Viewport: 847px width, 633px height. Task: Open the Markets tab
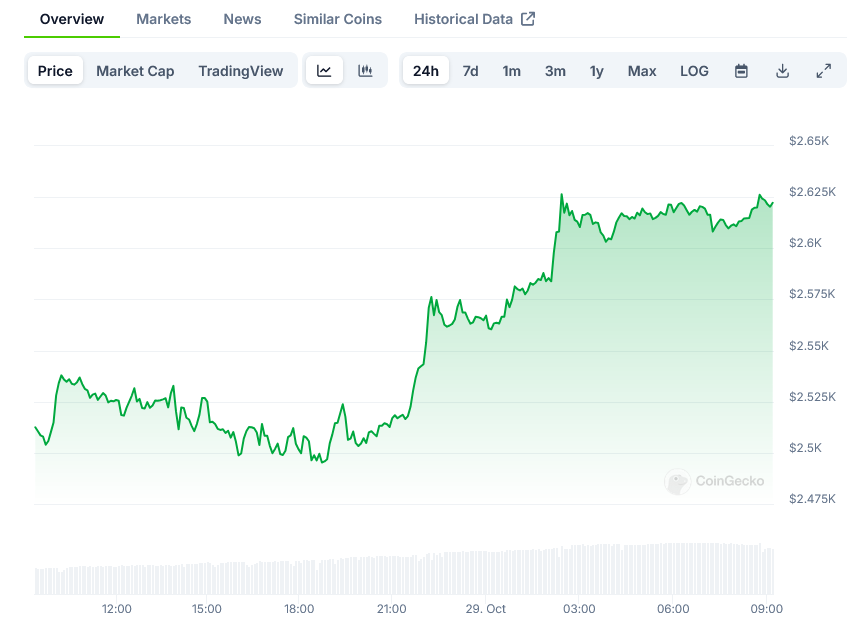[x=163, y=19]
